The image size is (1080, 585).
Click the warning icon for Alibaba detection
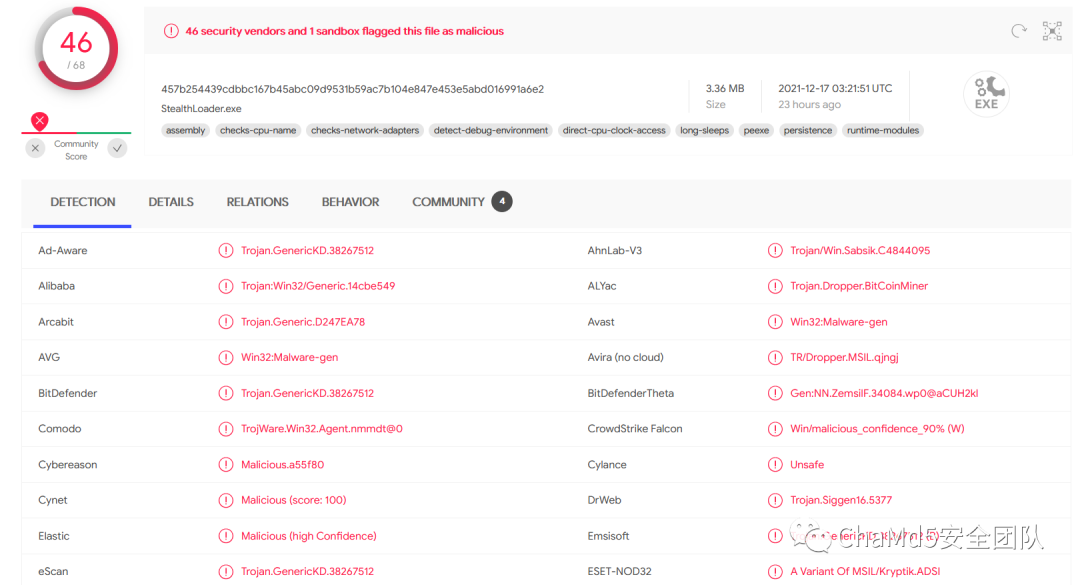pyautogui.click(x=226, y=286)
